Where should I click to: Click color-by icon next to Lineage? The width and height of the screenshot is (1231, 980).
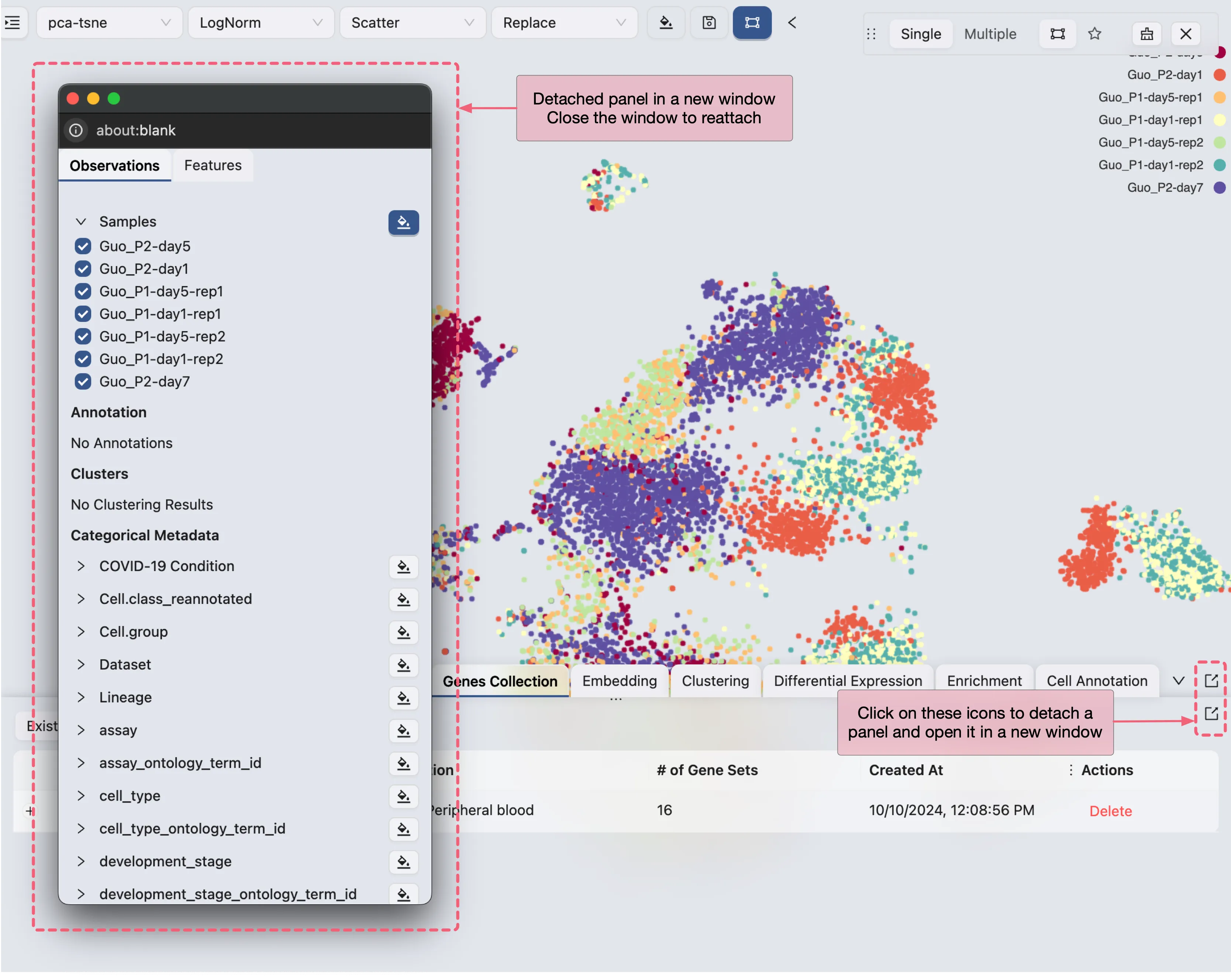click(403, 698)
